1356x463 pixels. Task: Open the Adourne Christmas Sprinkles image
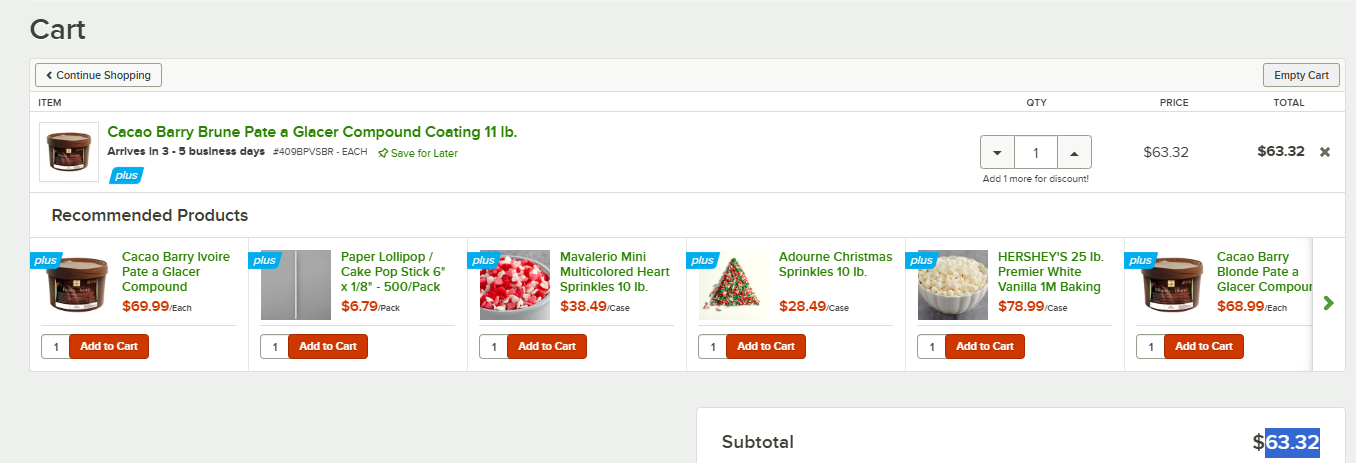coord(734,285)
